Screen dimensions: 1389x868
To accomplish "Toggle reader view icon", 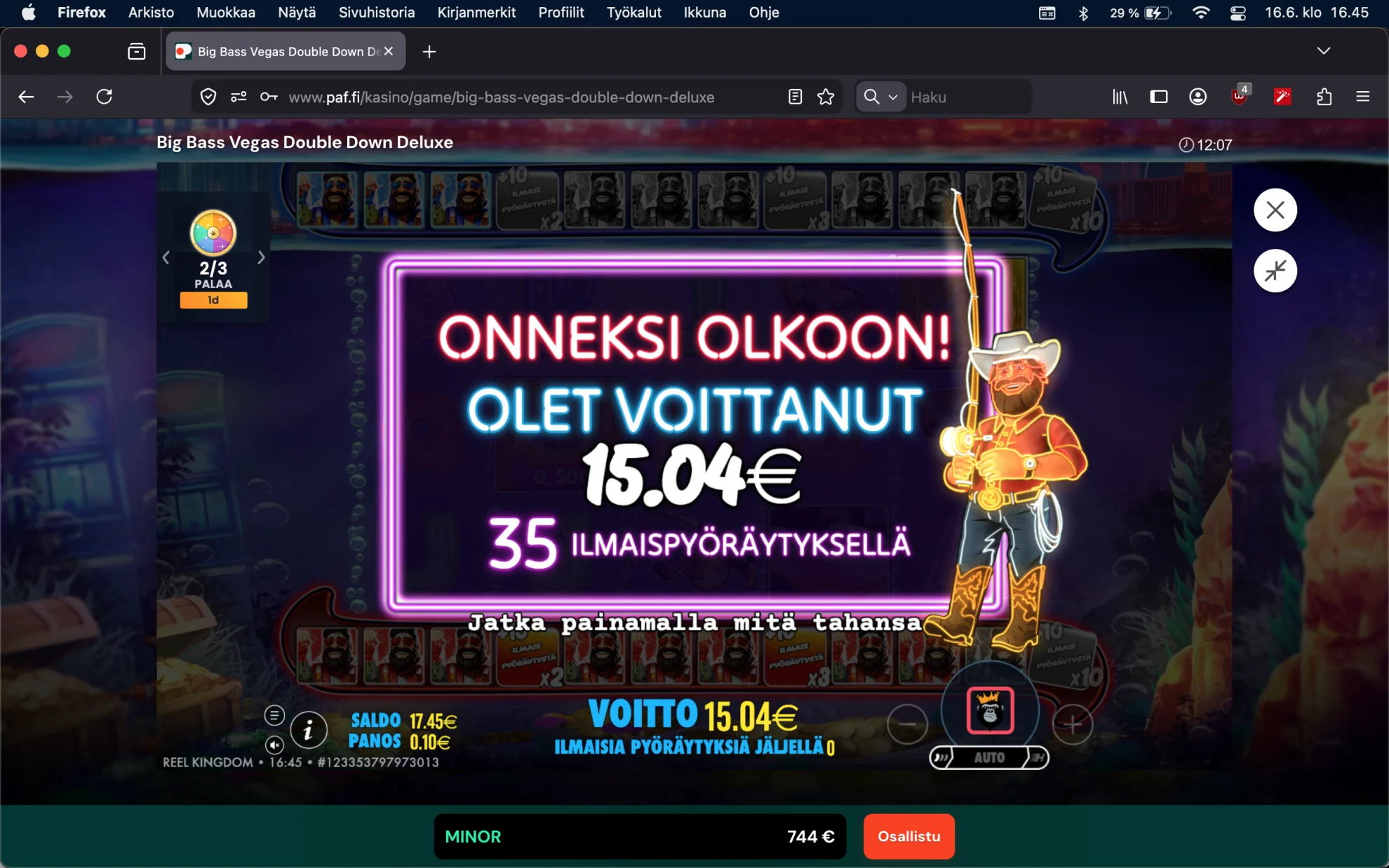I will click(x=795, y=97).
